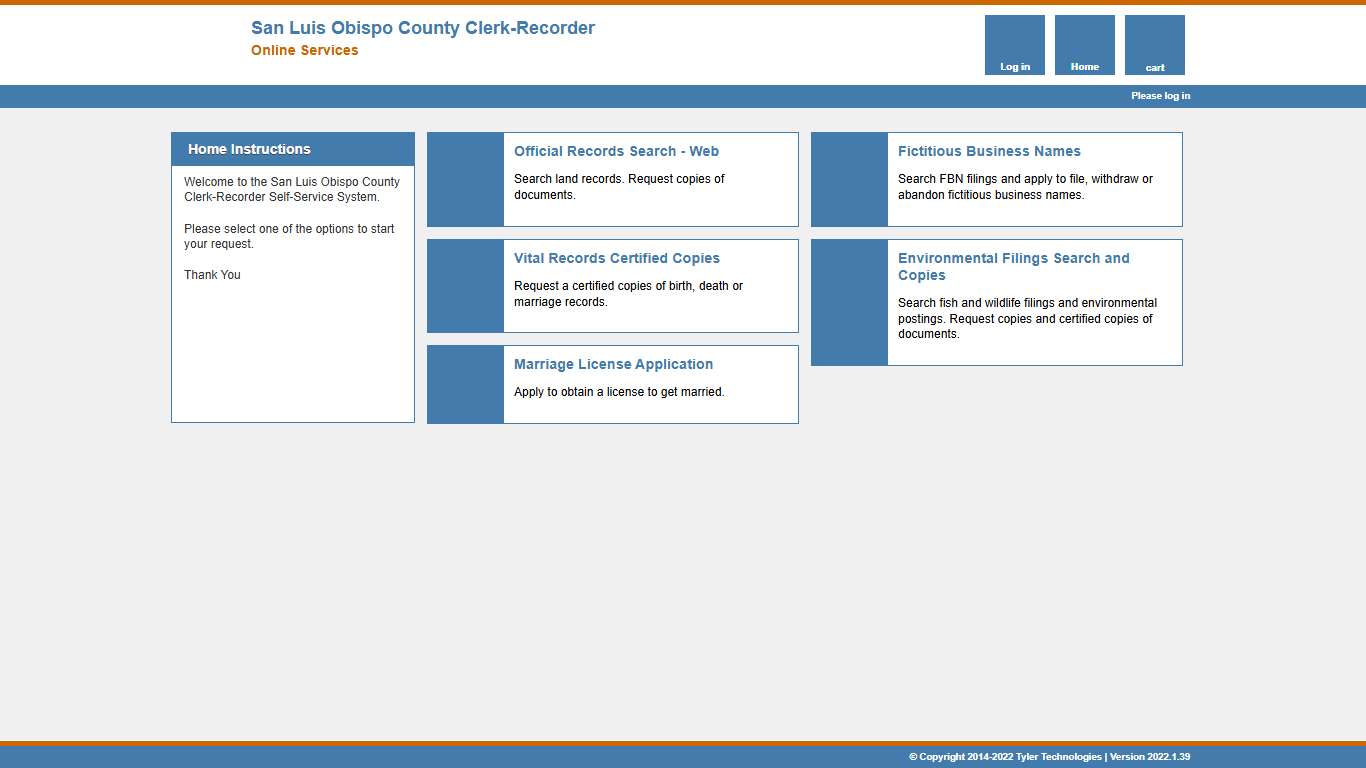Click the Home Instructions panel header
The width and height of the screenshot is (1366, 768).
click(x=292, y=149)
